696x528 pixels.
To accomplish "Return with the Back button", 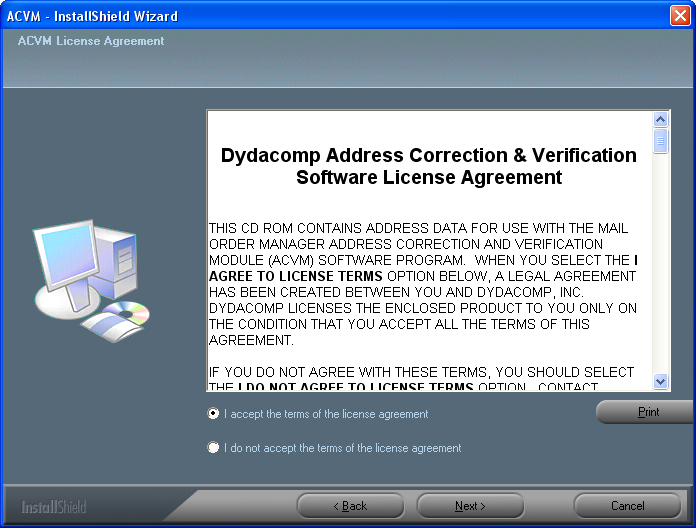I will tap(350, 506).
